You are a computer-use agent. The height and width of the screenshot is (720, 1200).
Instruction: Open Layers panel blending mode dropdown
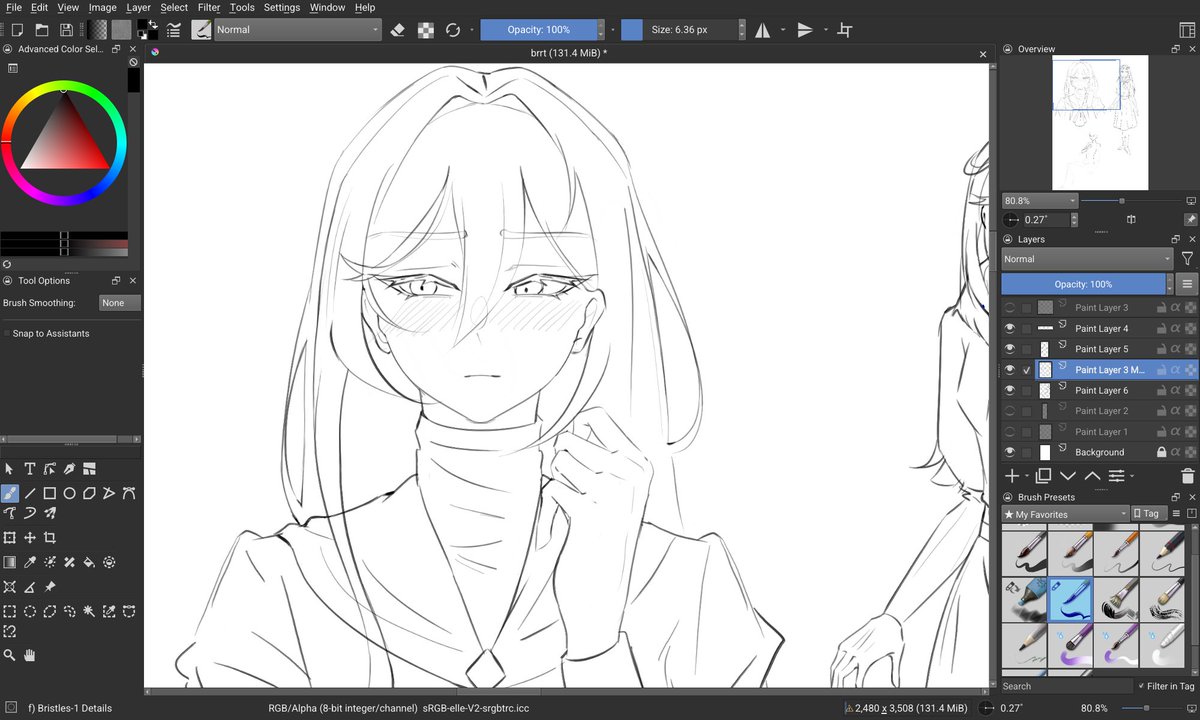(1087, 259)
